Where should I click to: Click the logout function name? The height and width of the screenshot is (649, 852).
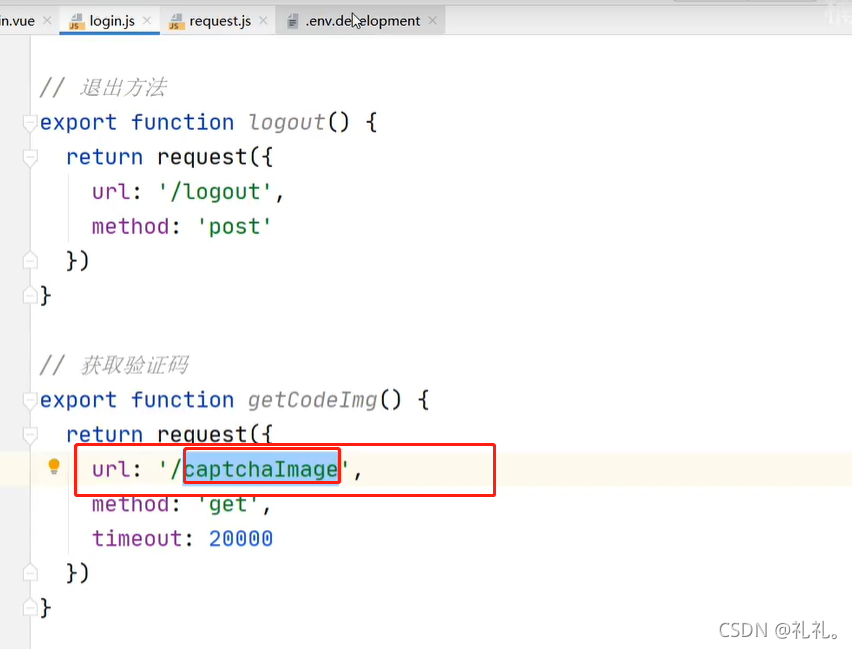tap(287, 122)
